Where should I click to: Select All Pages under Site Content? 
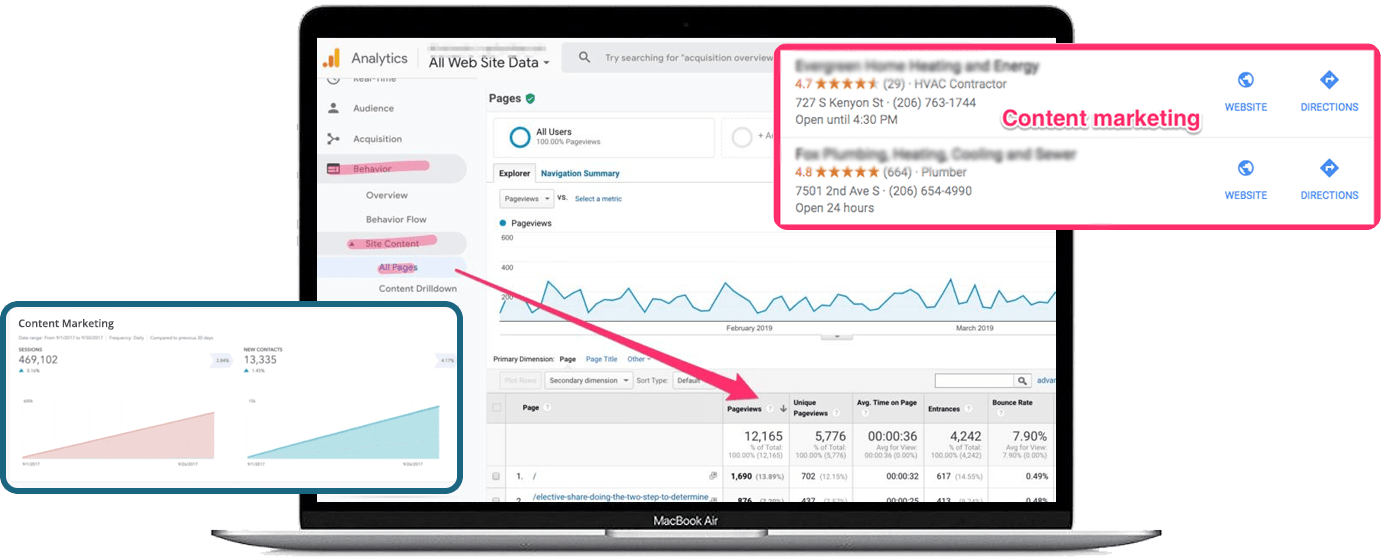(x=398, y=267)
